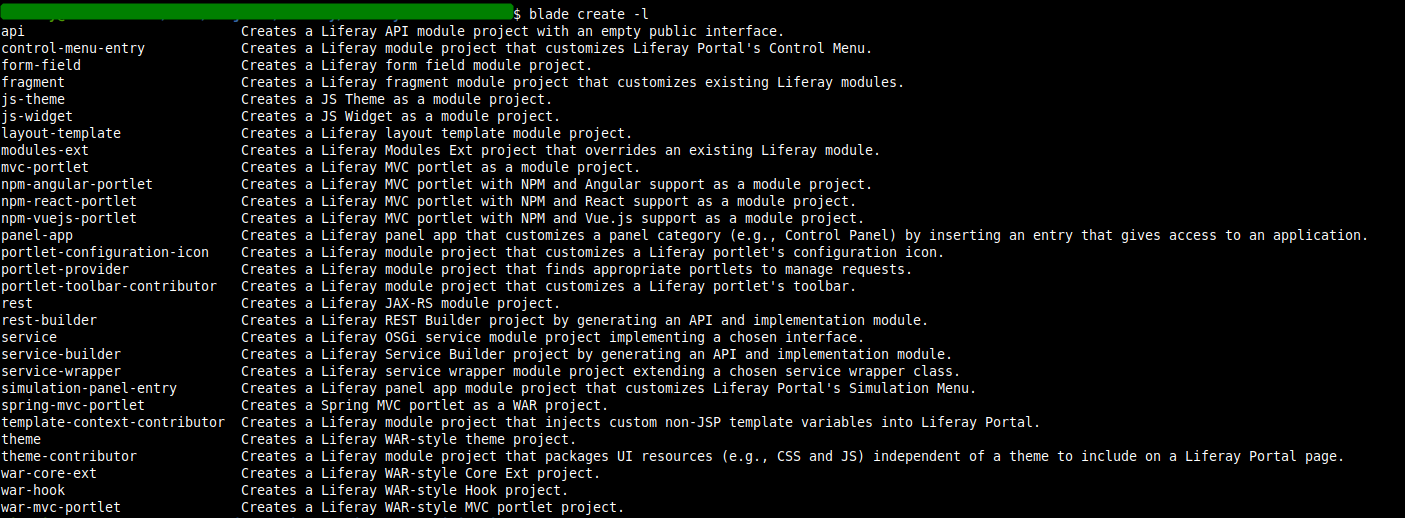
Task: Click the 'modules-ext' template name
Action: pyautogui.click(x=45, y=150)
